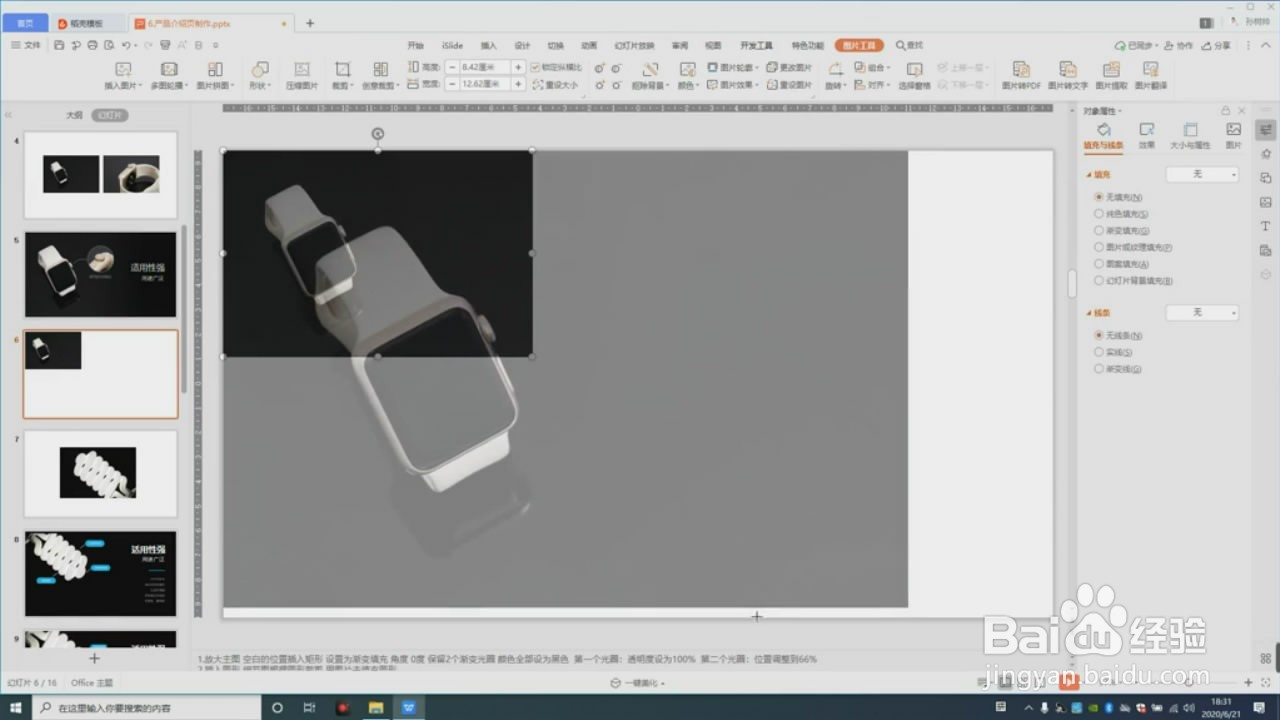Click the Rotate (旋转) icon

834,69
